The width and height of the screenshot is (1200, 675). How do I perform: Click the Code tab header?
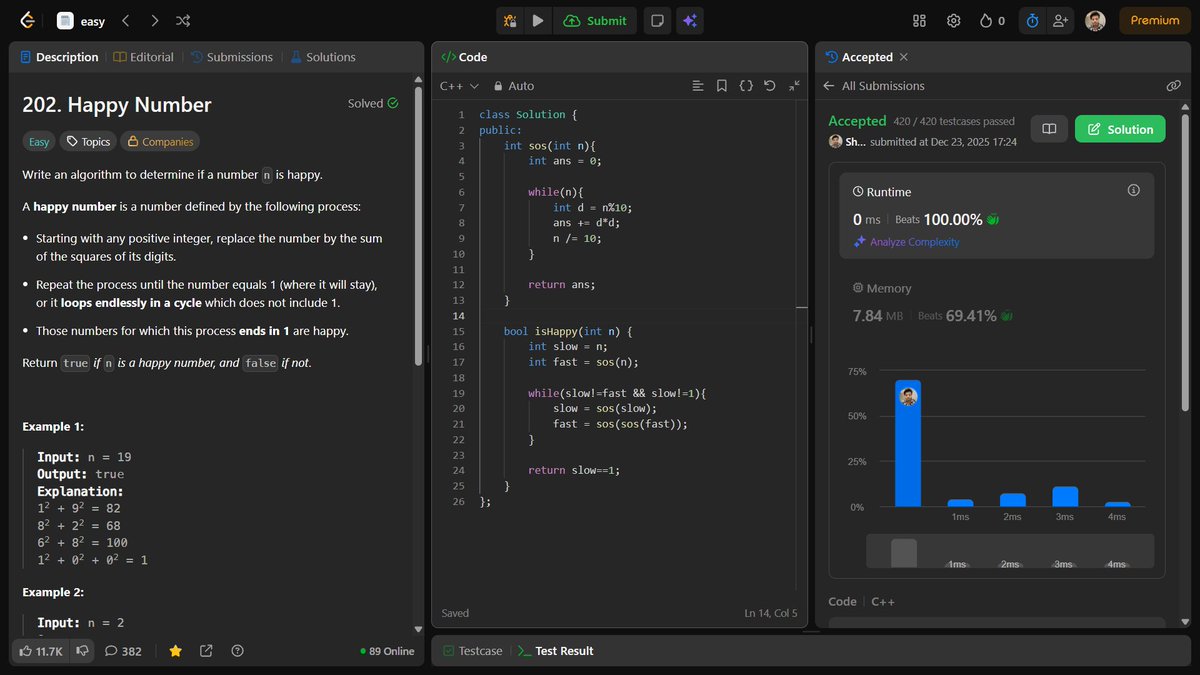(464, 57)
